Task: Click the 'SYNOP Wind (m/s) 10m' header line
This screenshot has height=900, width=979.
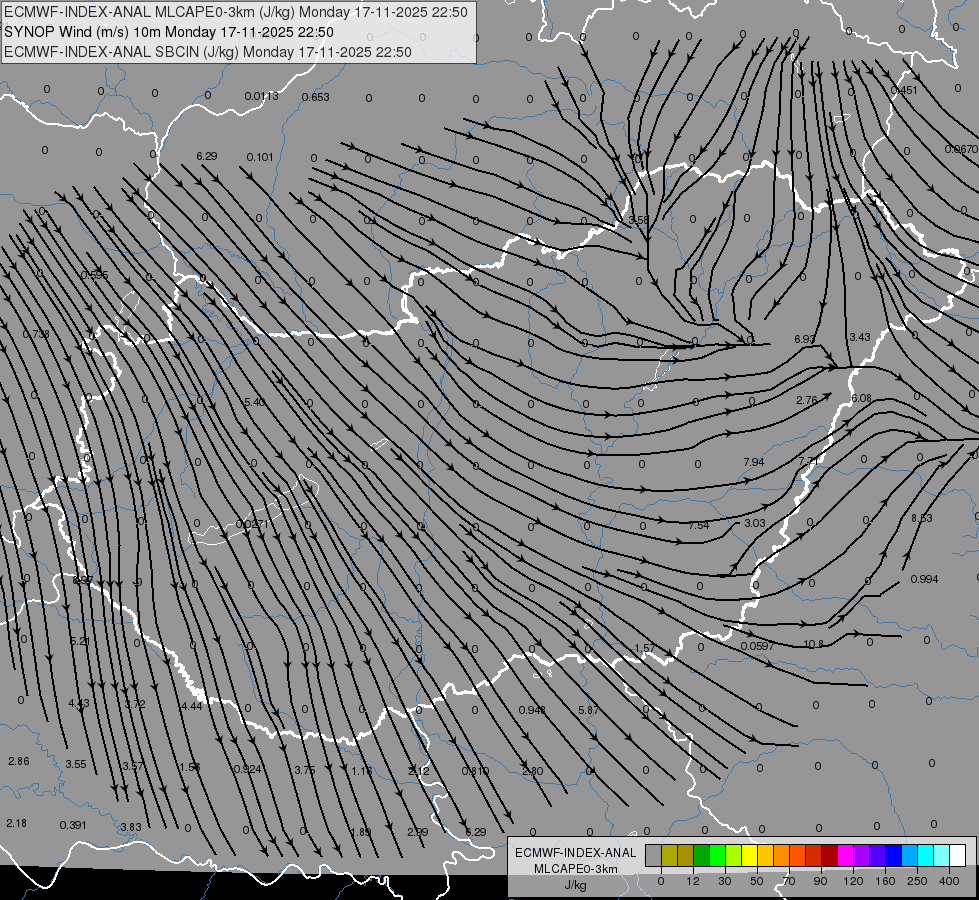Action: [x=169, y=32]
